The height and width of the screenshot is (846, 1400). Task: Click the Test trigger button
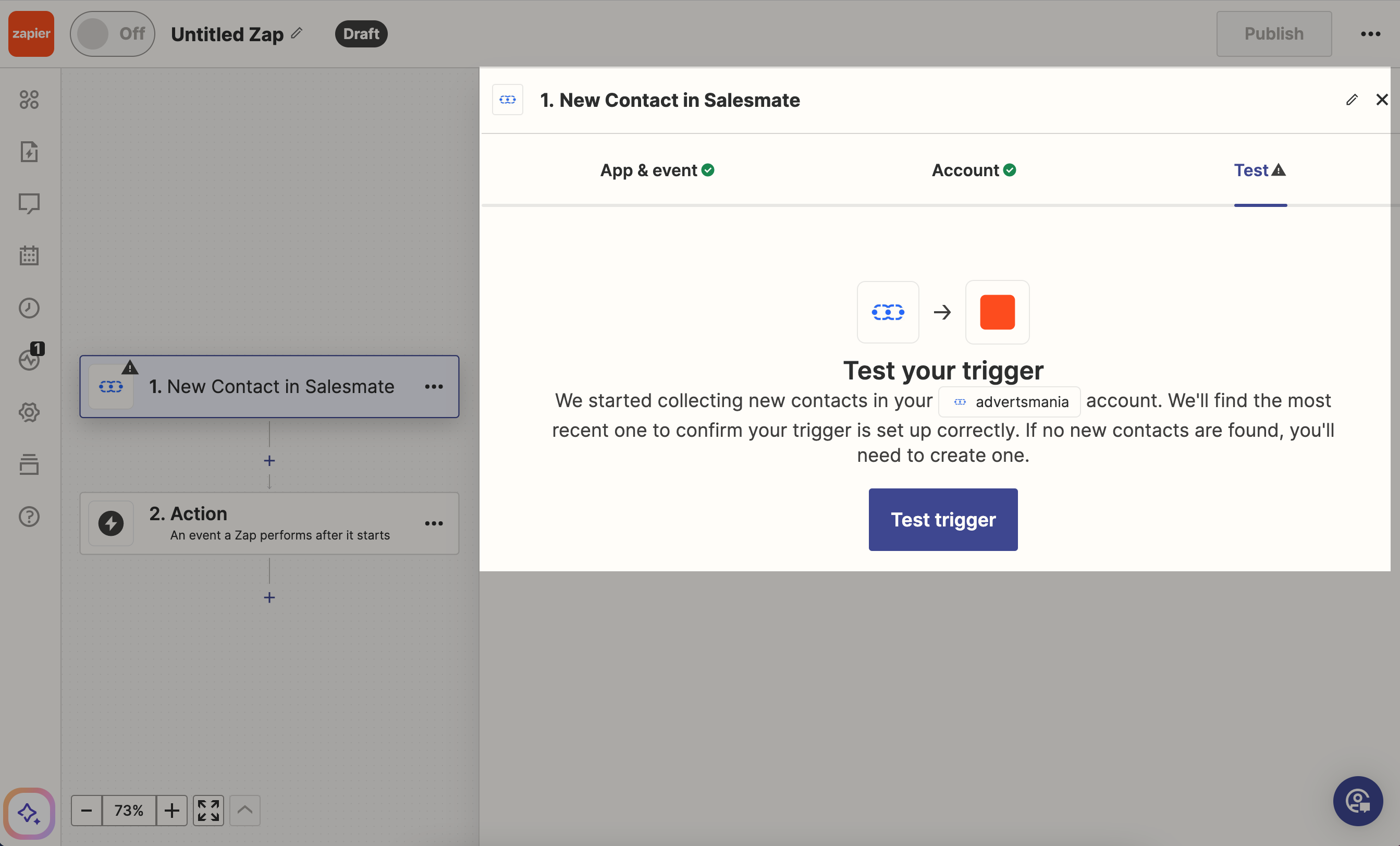[x=943, y=519]
